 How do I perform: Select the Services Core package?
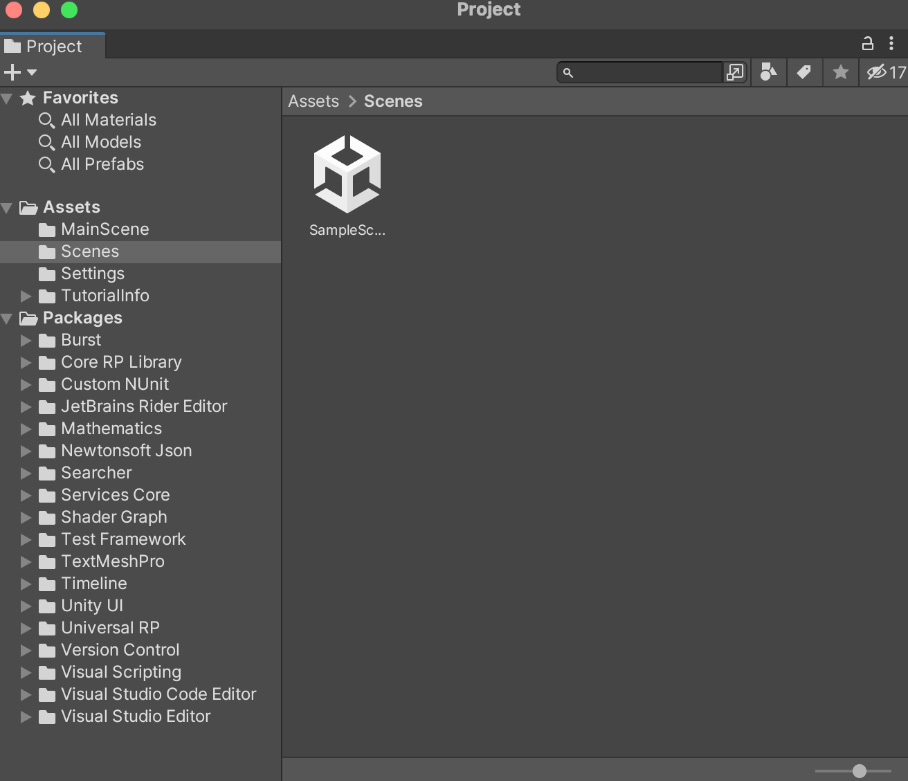[x=140, y=495]
